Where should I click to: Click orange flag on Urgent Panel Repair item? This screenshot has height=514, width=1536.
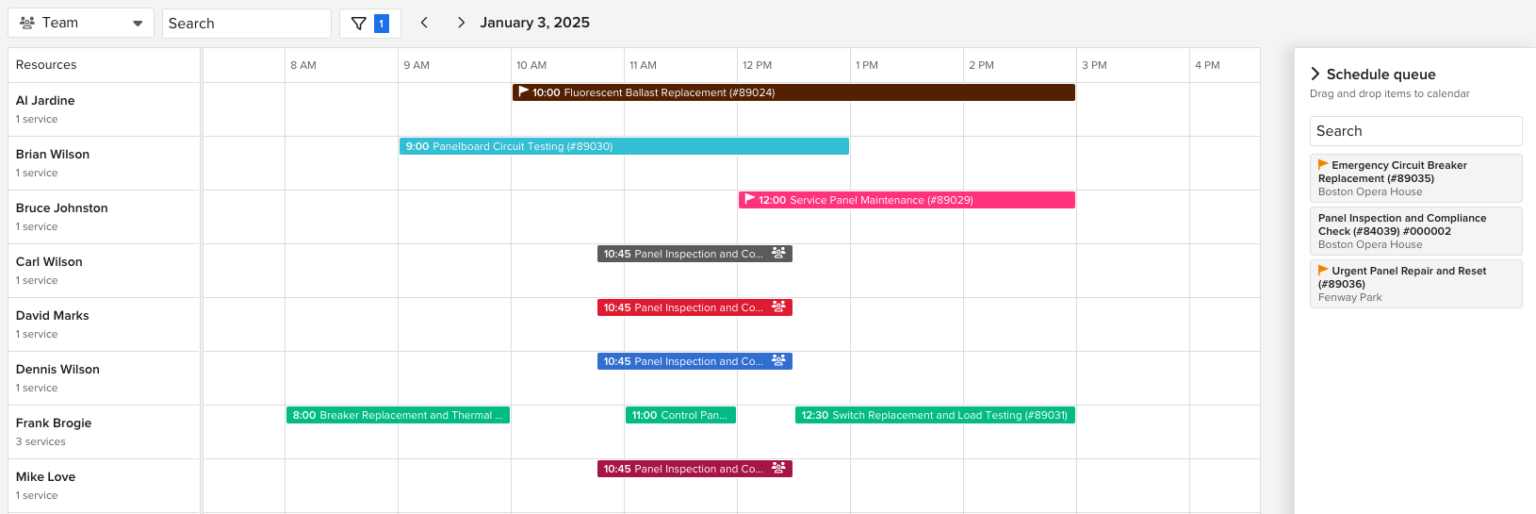point(1323,270)
